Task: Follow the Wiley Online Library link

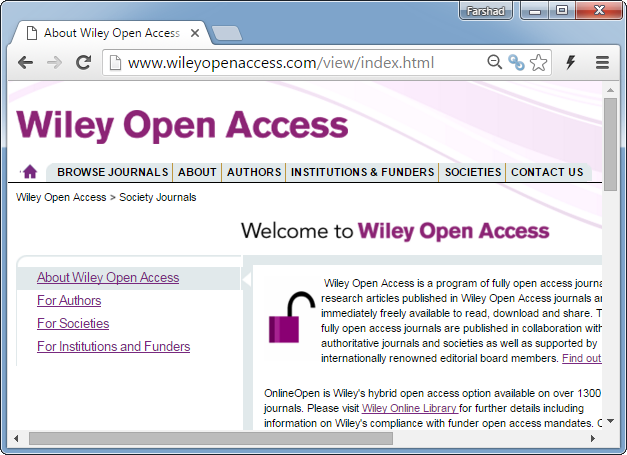Action: (x=409, y=408)
